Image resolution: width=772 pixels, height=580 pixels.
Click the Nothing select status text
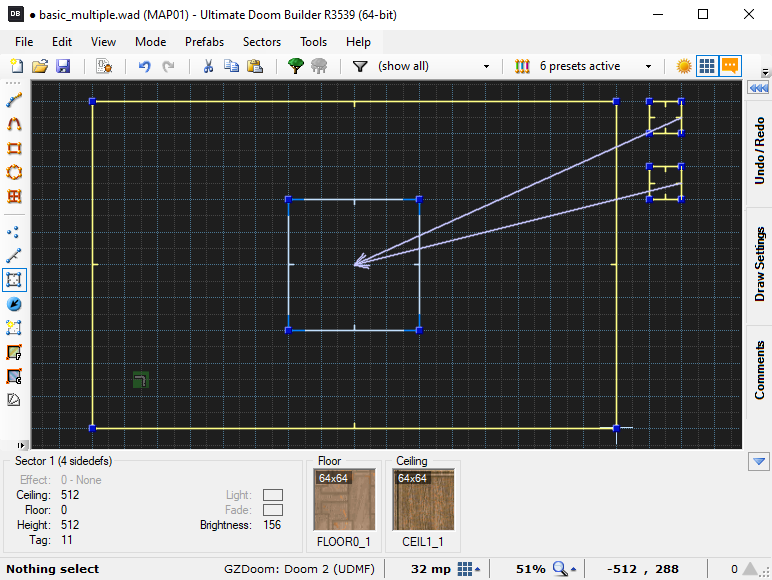(x=53, y=569)
